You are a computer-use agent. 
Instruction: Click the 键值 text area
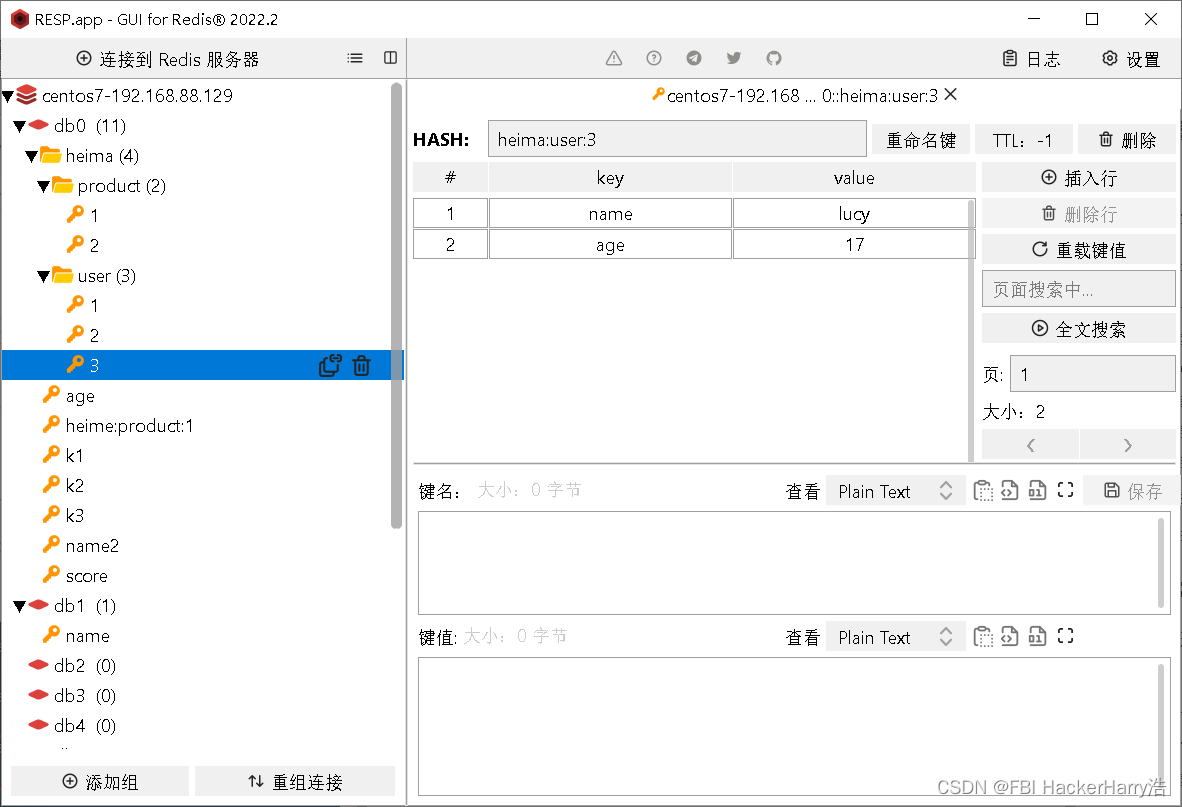pyautogui.click(x=795, y=726)
